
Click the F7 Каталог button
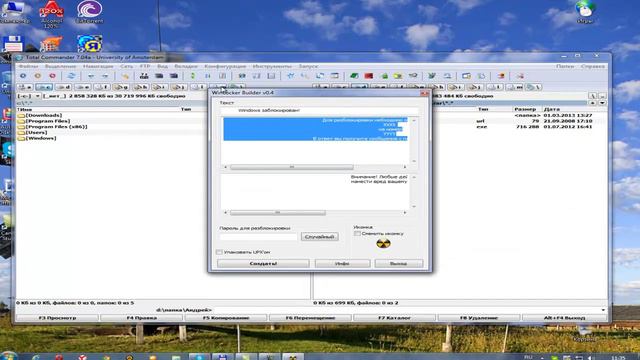[395, 318]
